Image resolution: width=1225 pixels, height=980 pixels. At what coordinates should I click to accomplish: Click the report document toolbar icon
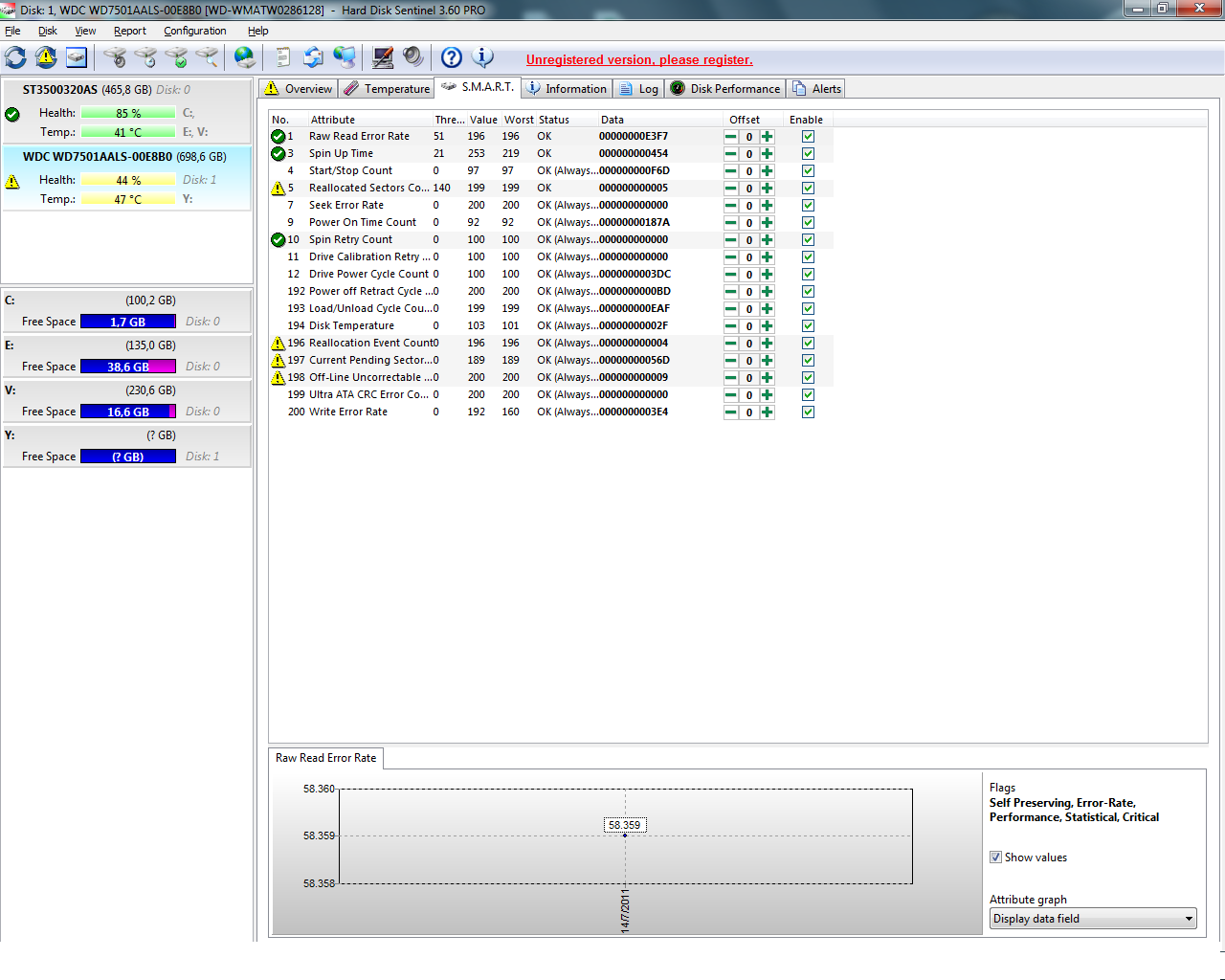point(282,57)
